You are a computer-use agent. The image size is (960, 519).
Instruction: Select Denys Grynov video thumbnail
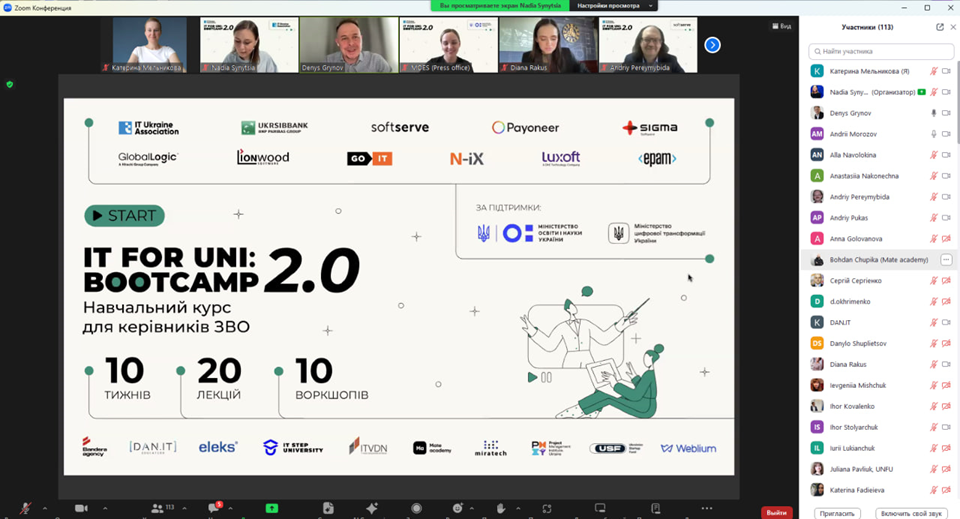pyautogui.click(x=349, y=45)
